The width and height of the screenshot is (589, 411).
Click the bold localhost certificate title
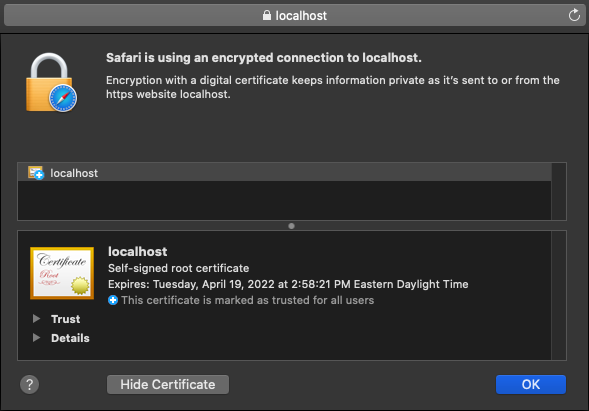pos(137,251)
